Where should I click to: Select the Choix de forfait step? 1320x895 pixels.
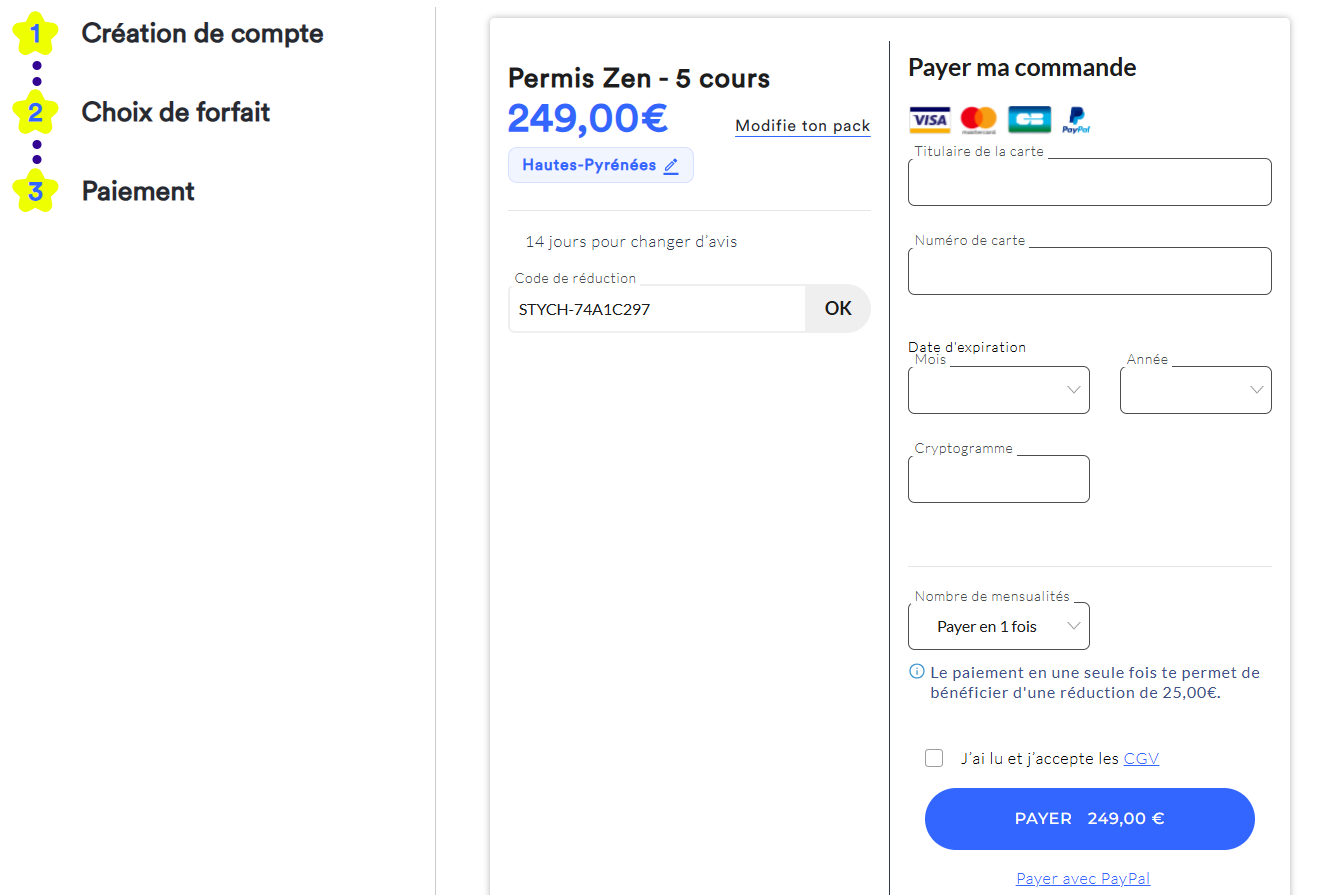[x=175, y=112]
